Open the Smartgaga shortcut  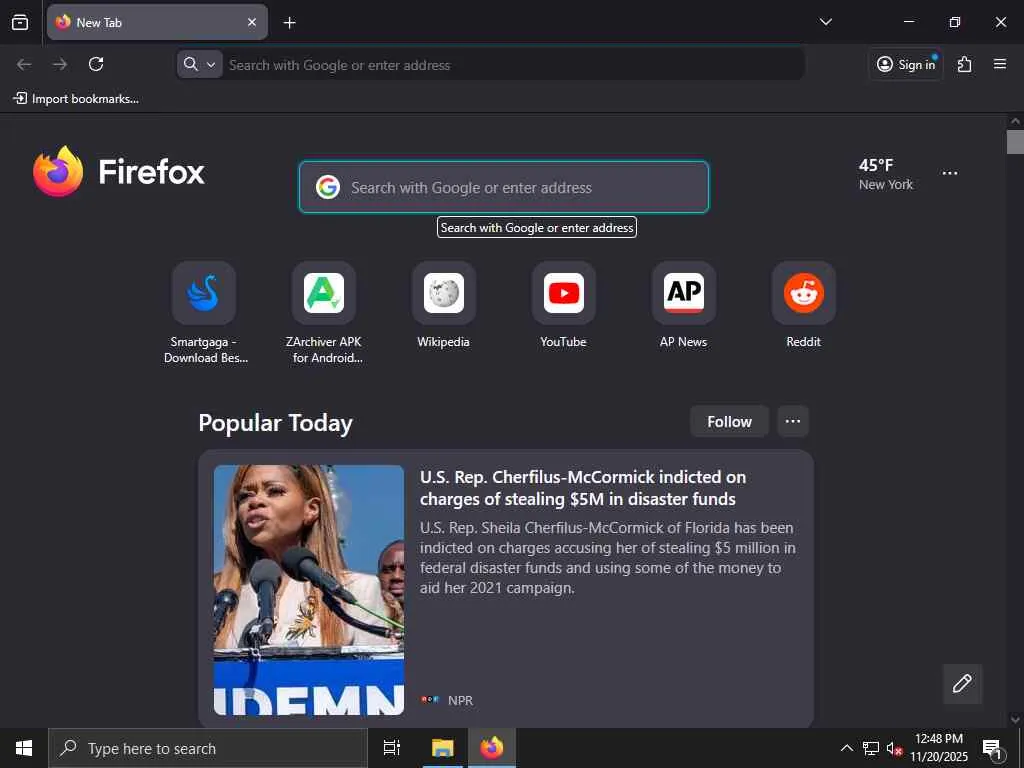[204, 312]
